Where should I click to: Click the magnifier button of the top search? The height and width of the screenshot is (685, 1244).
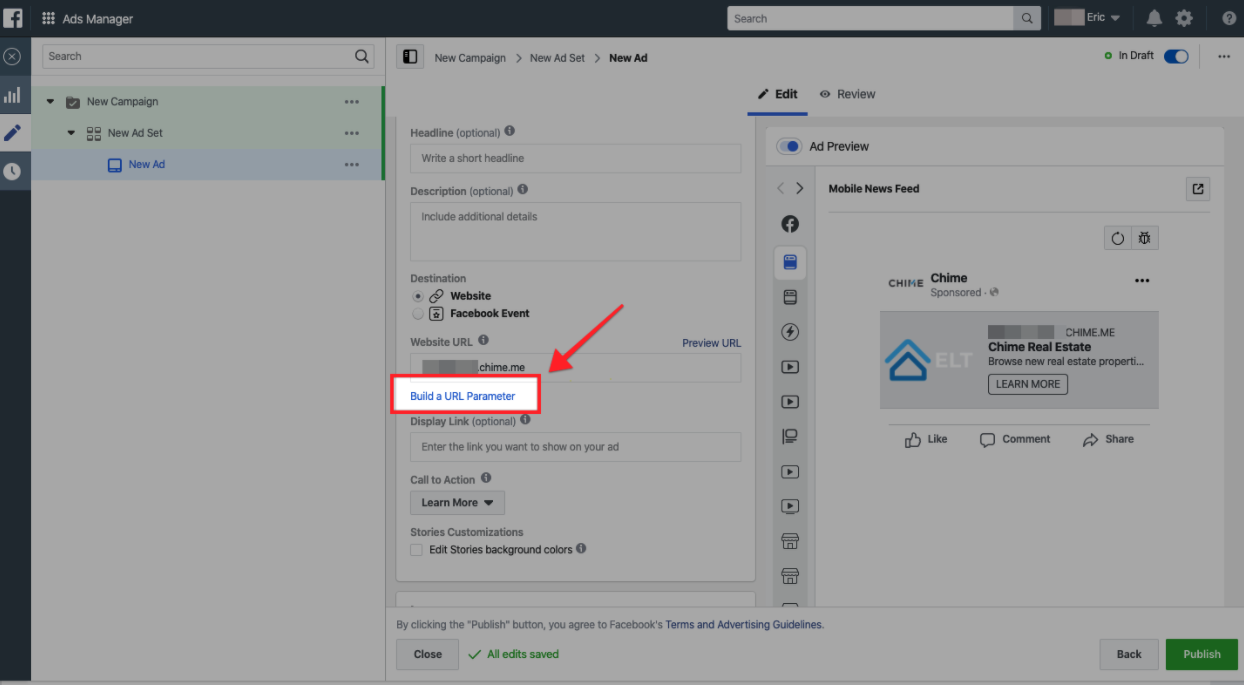point(1027,18)
